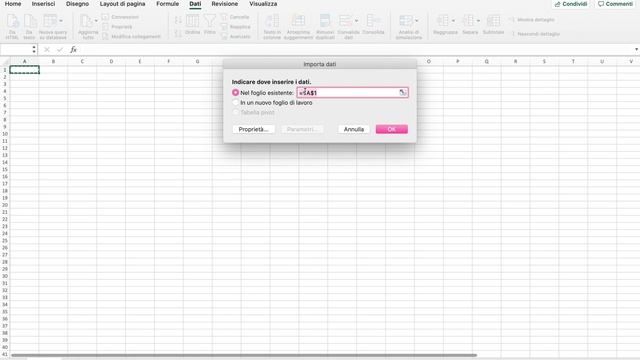This screenshot has height=360, width=640.
Task: Select cell A1 in the worksheet
Action: [24, 70]
